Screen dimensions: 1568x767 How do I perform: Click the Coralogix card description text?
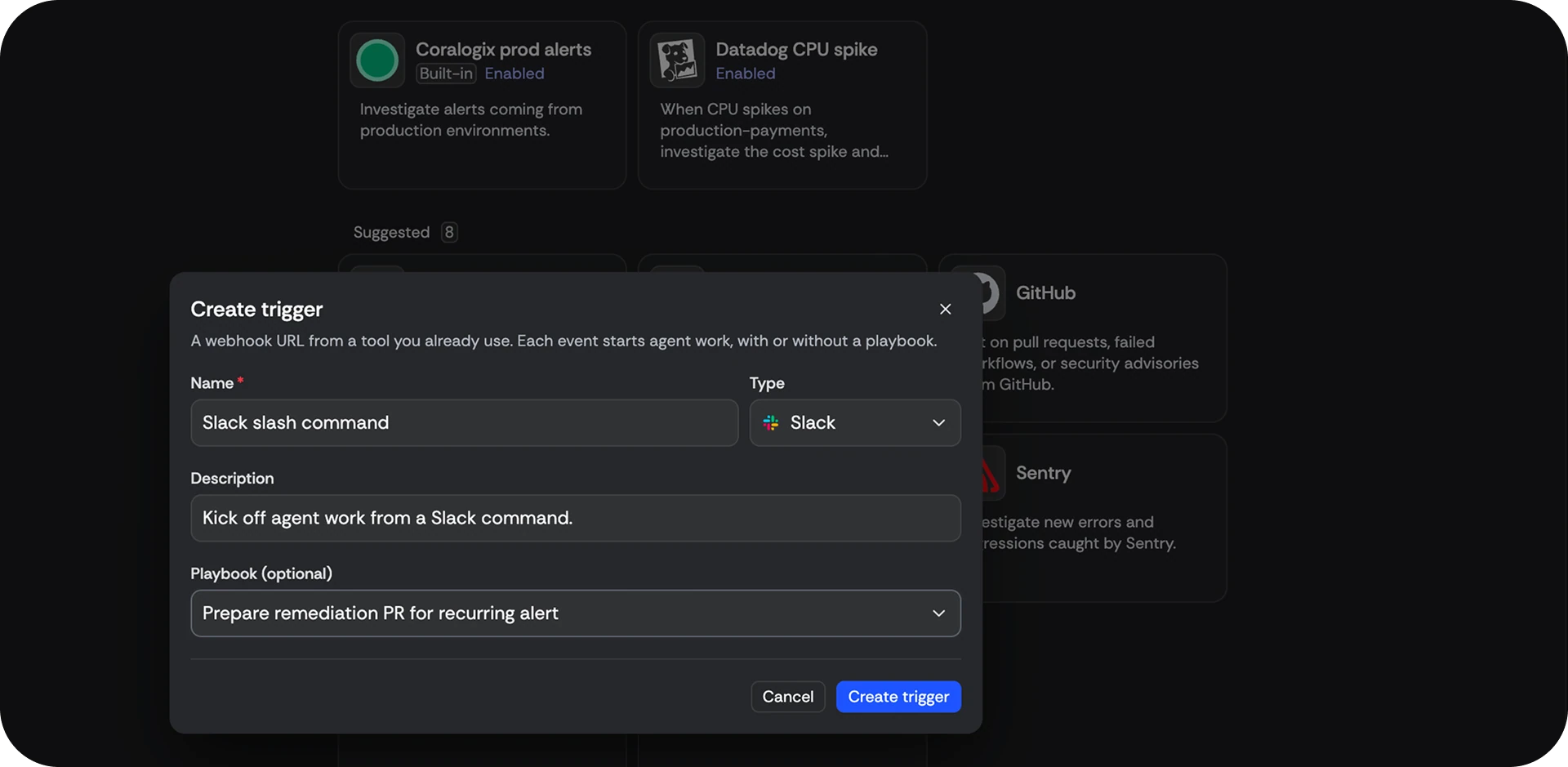pos(471,120)
